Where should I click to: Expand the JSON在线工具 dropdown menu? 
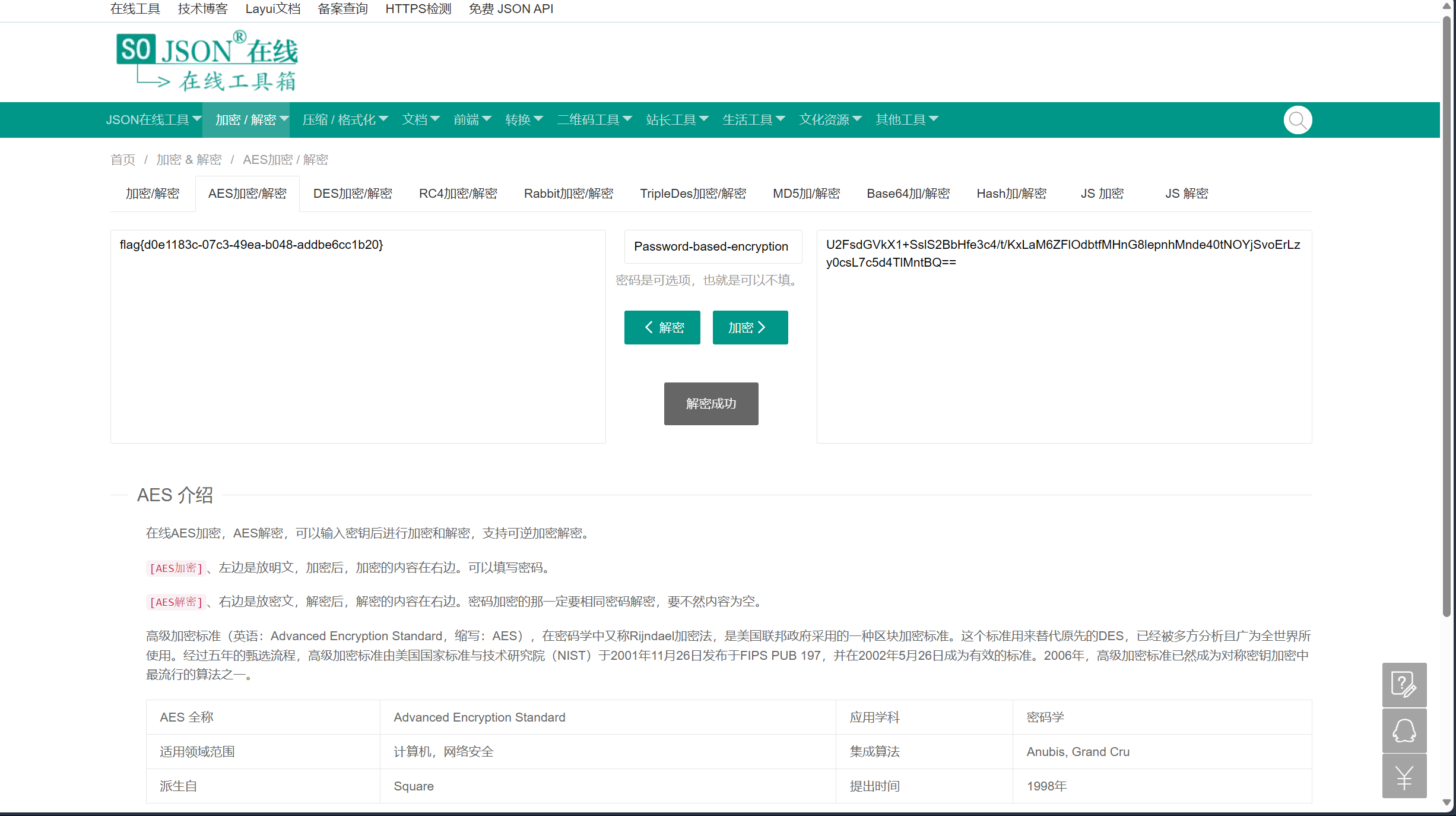[x=153, y=120]
